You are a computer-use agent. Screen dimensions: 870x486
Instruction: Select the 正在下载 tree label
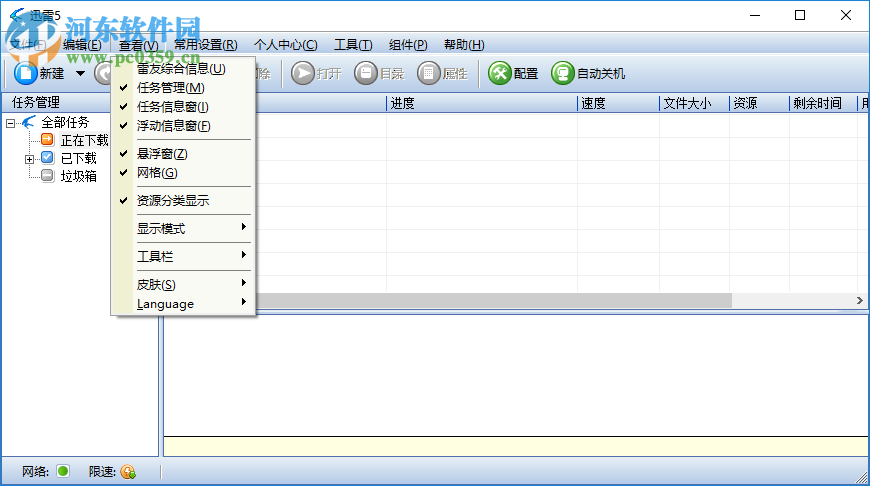click(x=85, y=140)
